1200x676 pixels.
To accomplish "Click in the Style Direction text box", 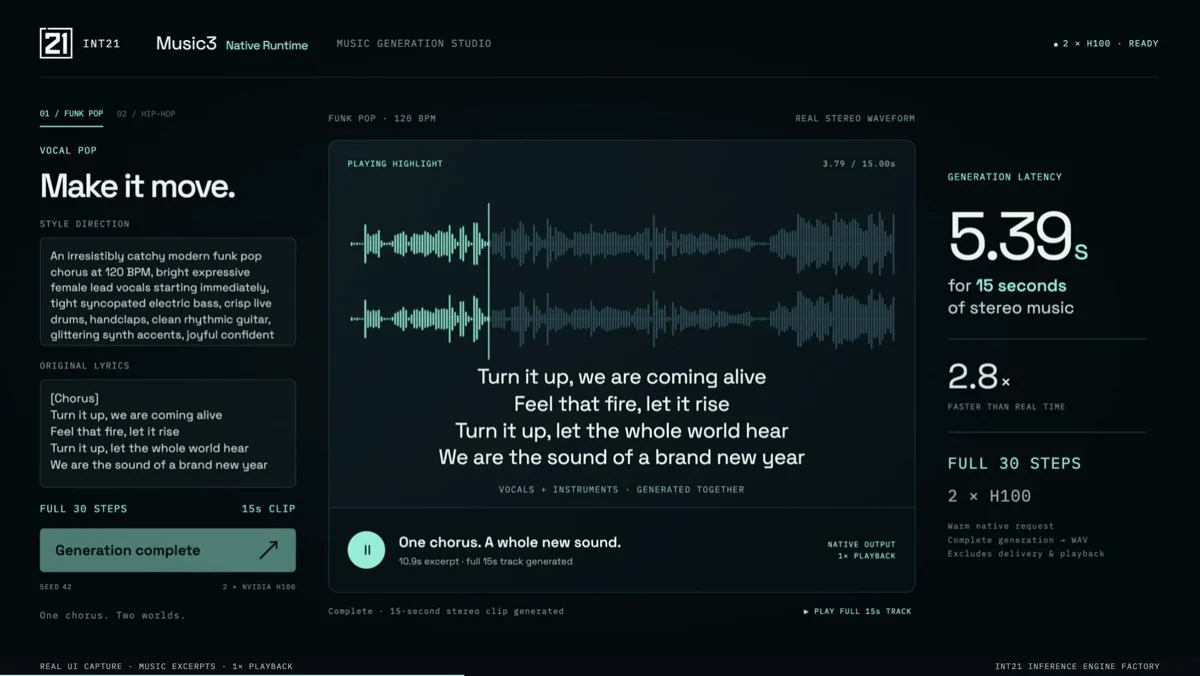I will (x=168, y=292).
